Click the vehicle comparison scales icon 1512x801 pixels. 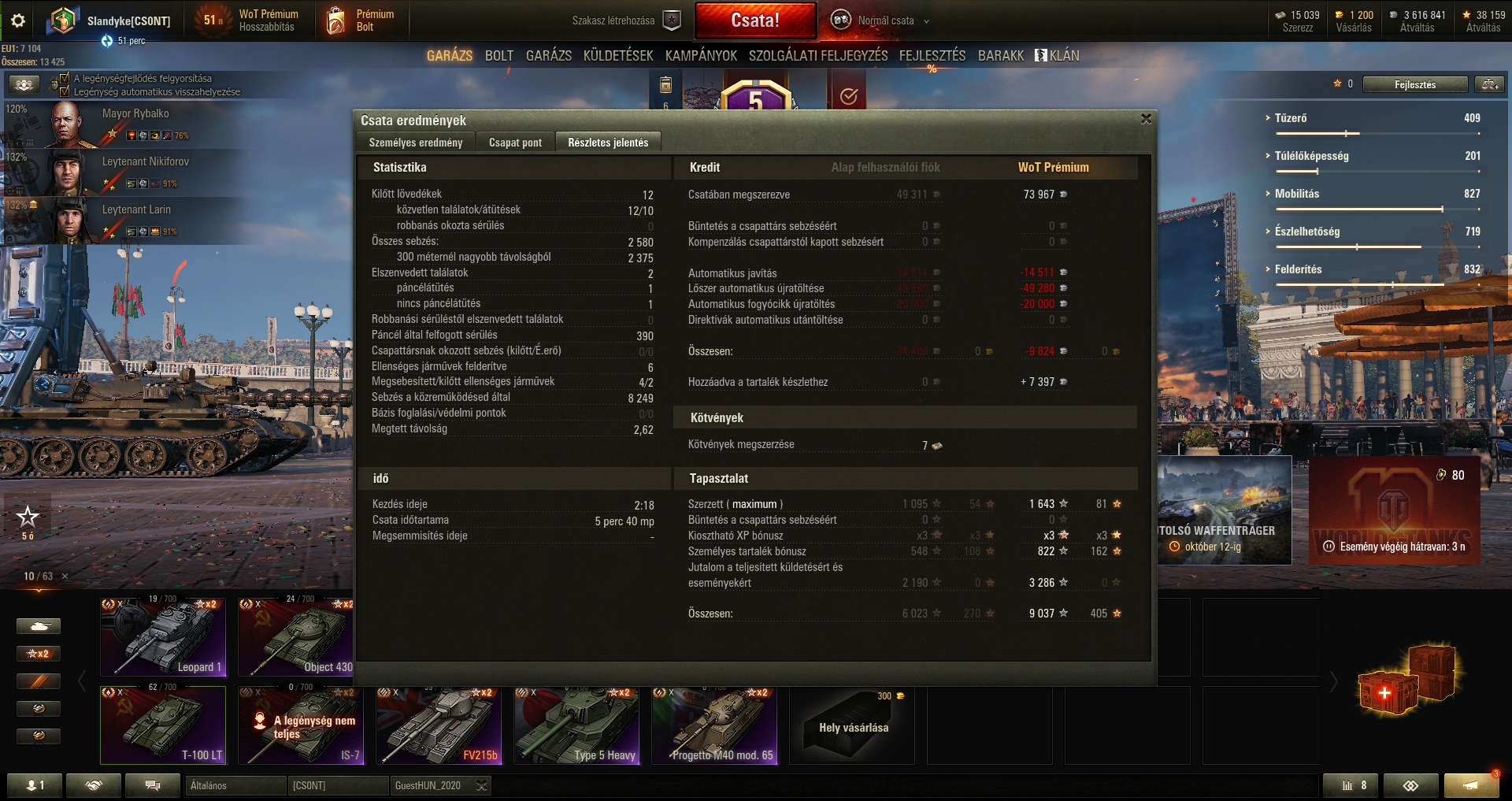coord(1490,84)
